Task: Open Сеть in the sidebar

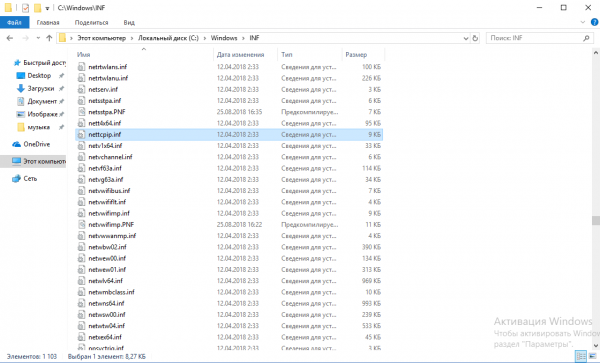Action: (25, 179)
